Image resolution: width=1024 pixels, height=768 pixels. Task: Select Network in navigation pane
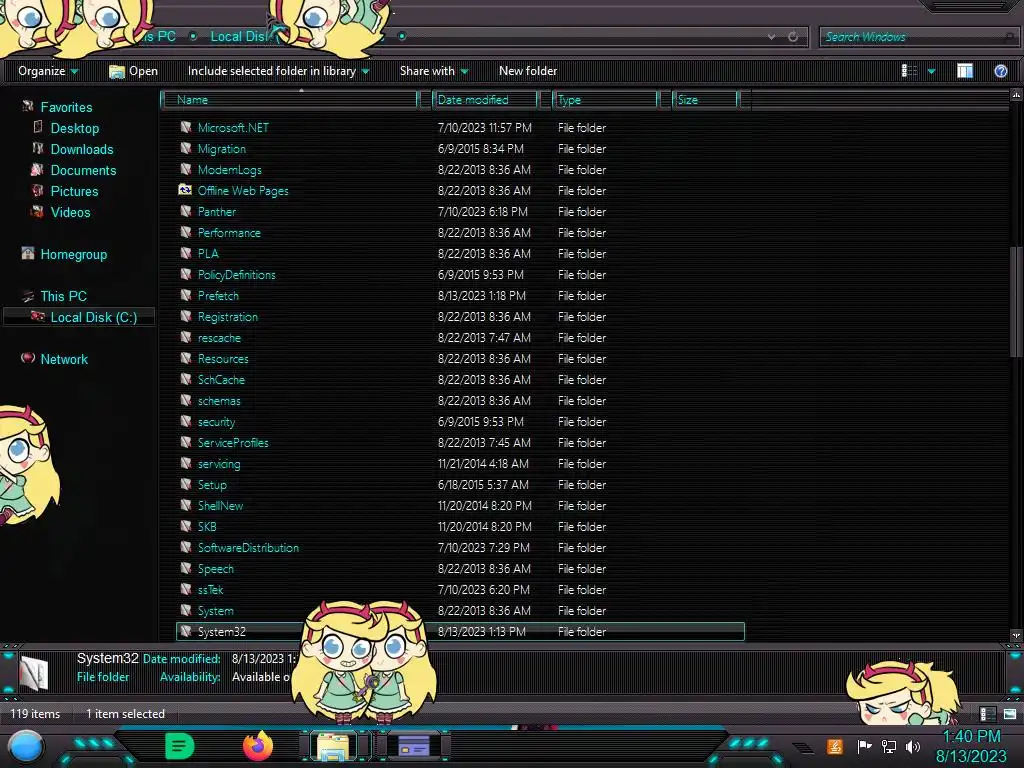(63, 359)
